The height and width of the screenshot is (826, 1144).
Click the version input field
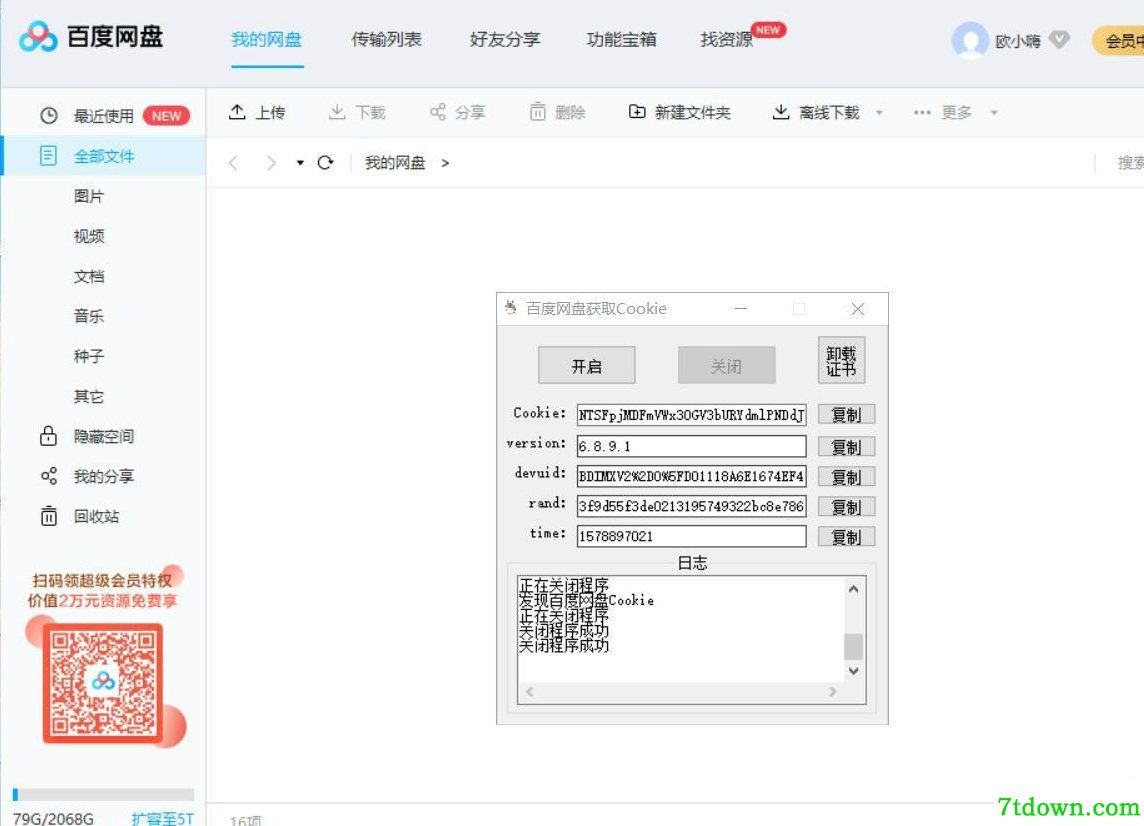point(692,446)
